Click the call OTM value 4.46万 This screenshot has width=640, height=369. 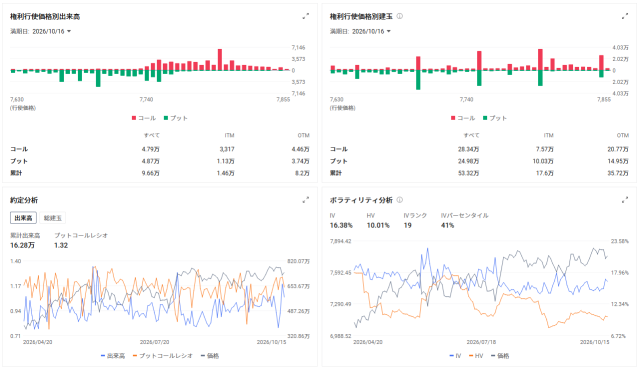click(300, 149)
